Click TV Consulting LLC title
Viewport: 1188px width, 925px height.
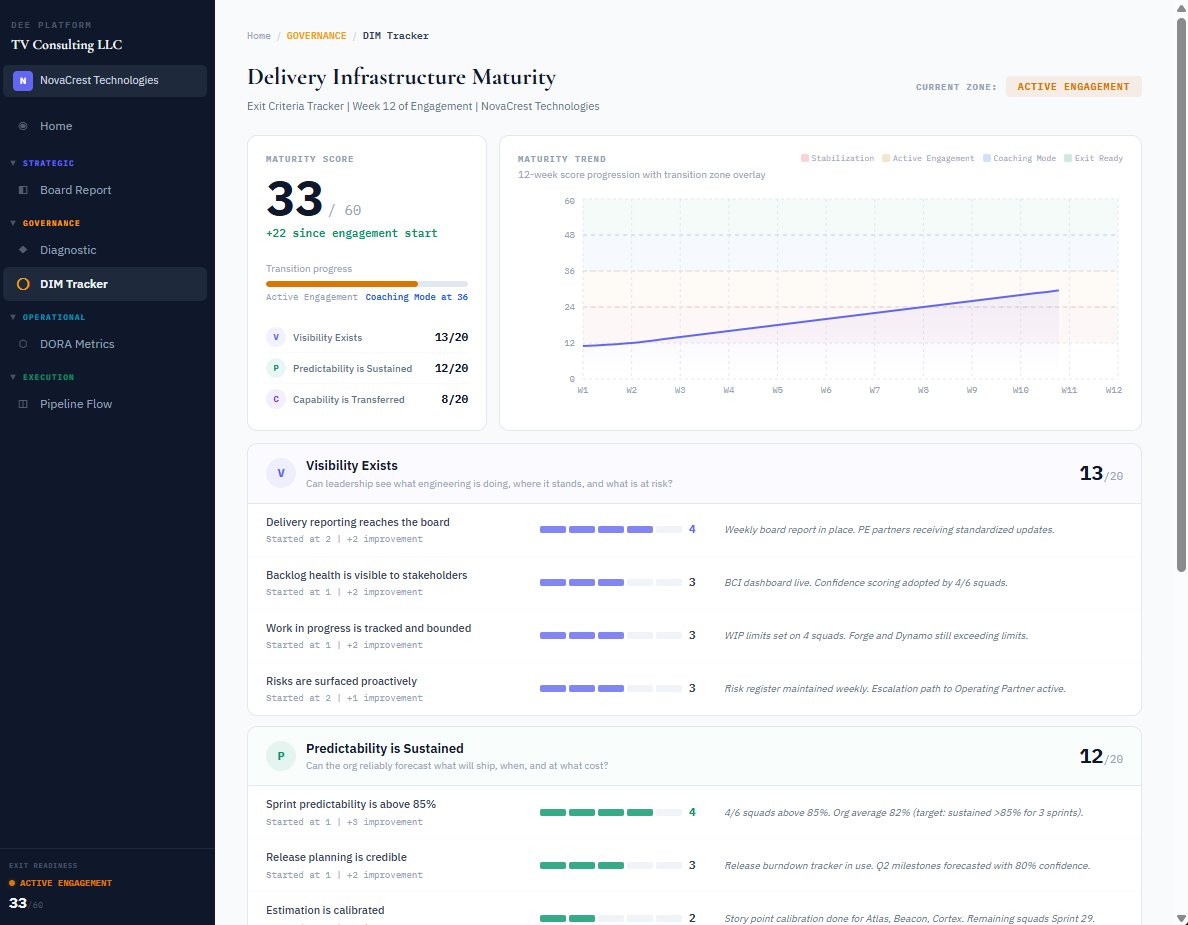click(67, 45)
